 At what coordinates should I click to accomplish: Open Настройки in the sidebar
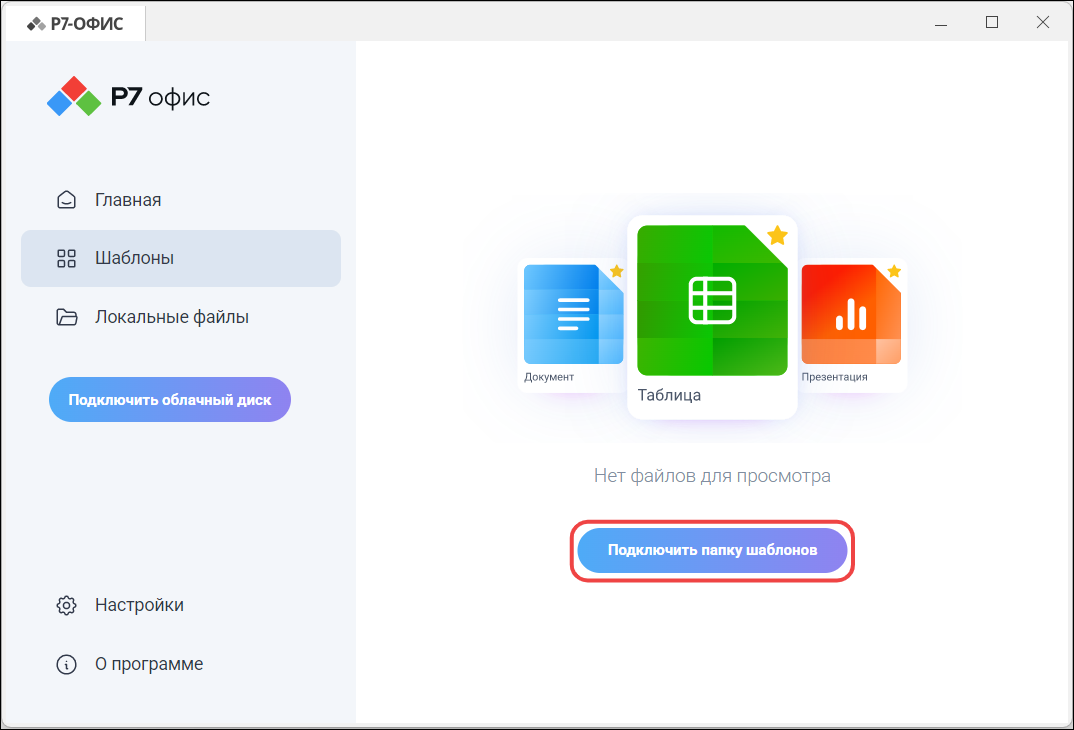tap(181, 605)
